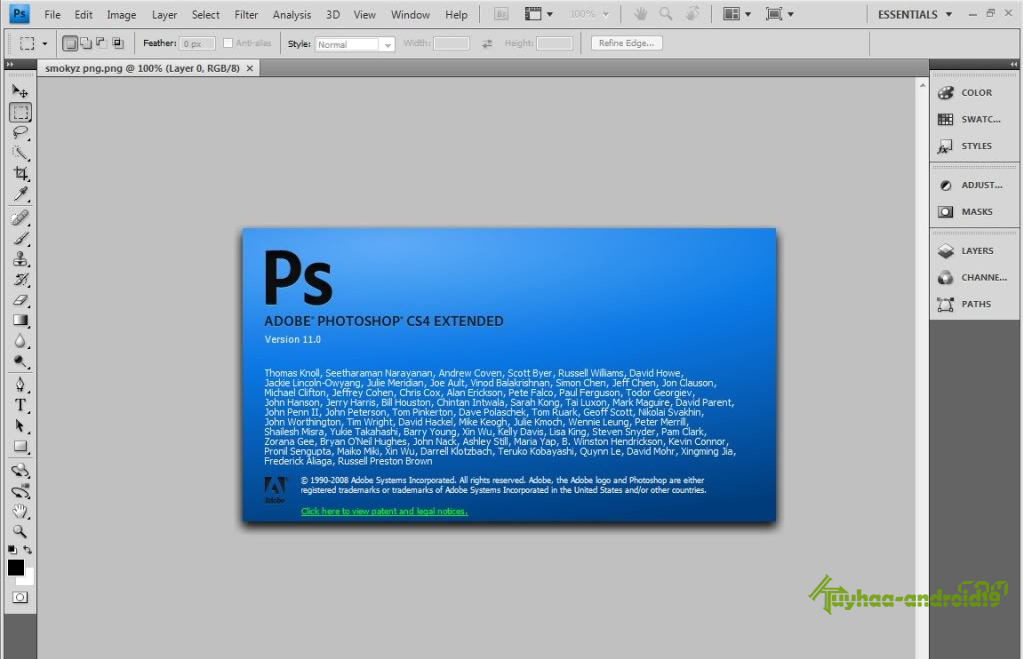Open the ESSENTIALS workspace switcher
The image size is (1023, 659).
coord(914,14)
